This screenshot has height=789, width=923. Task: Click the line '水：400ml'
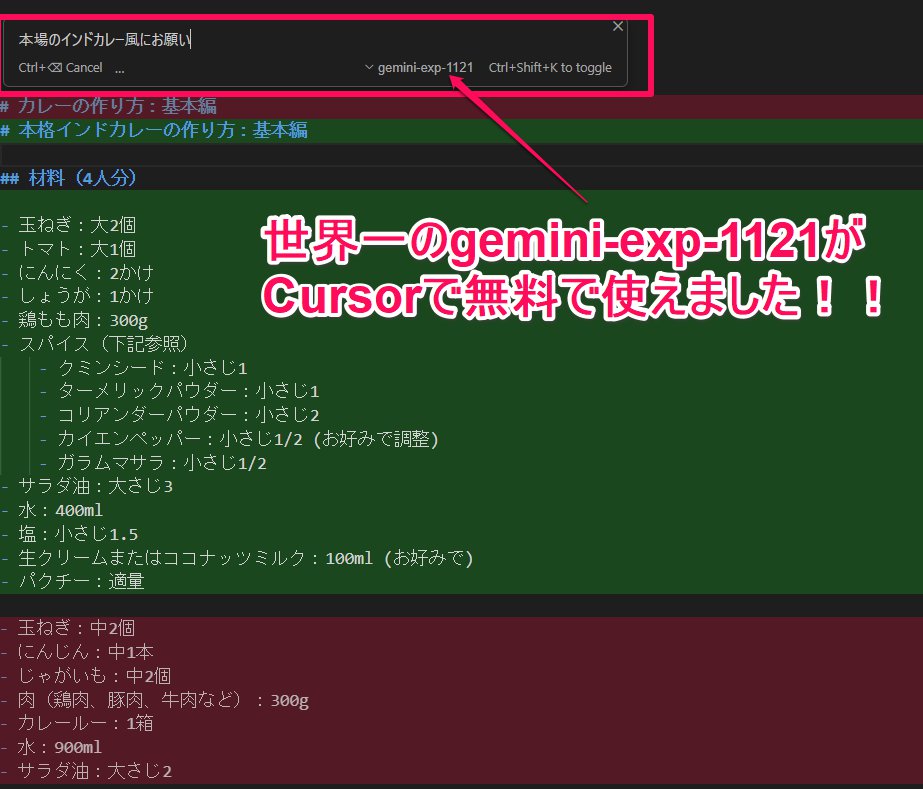(x=61, y=510)
